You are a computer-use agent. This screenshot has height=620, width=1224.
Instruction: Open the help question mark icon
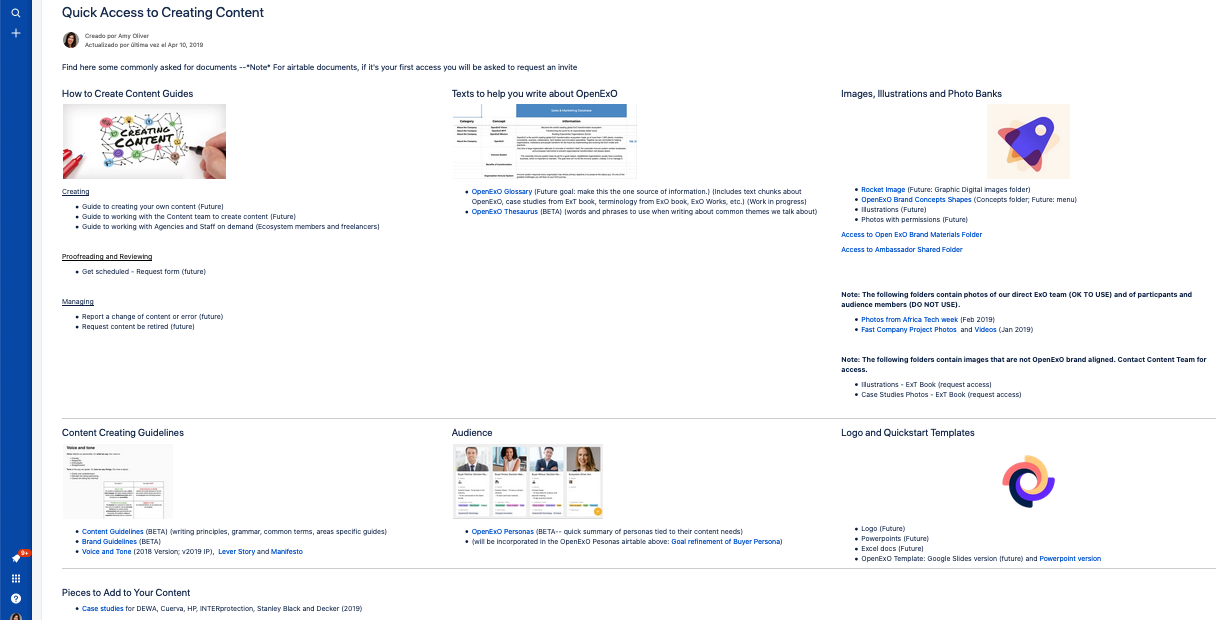(x=16, y=598)
